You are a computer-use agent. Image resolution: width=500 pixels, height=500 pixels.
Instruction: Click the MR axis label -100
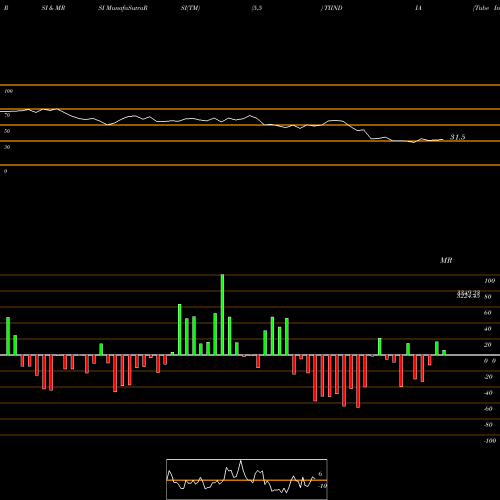pyautogui.click(x=490, y=441)
